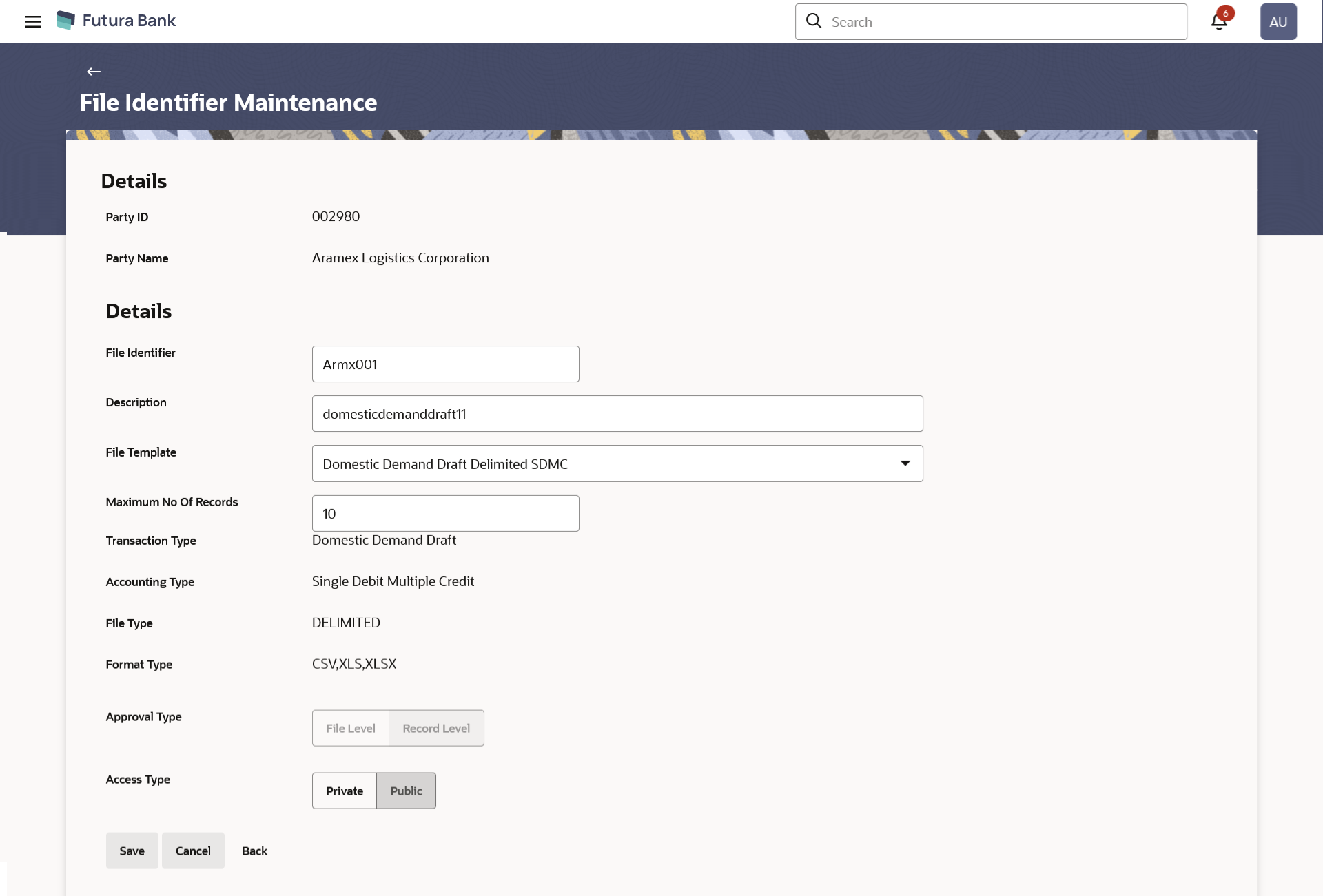Click the File Identifier input field
The height and width of the screenshot is (896, 1323).
(x=445, y=364)
